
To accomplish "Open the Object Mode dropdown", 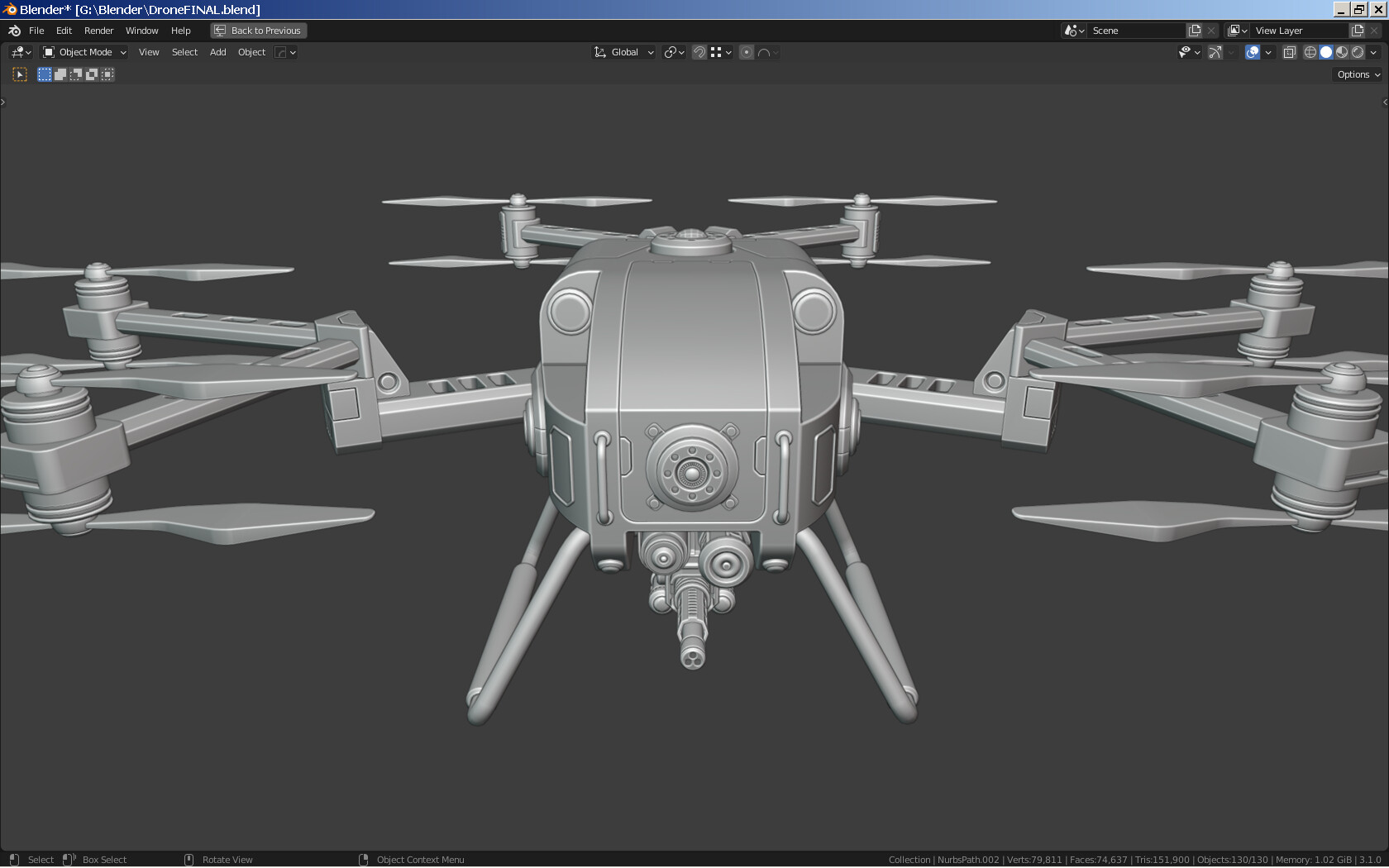I will point(83,52).
